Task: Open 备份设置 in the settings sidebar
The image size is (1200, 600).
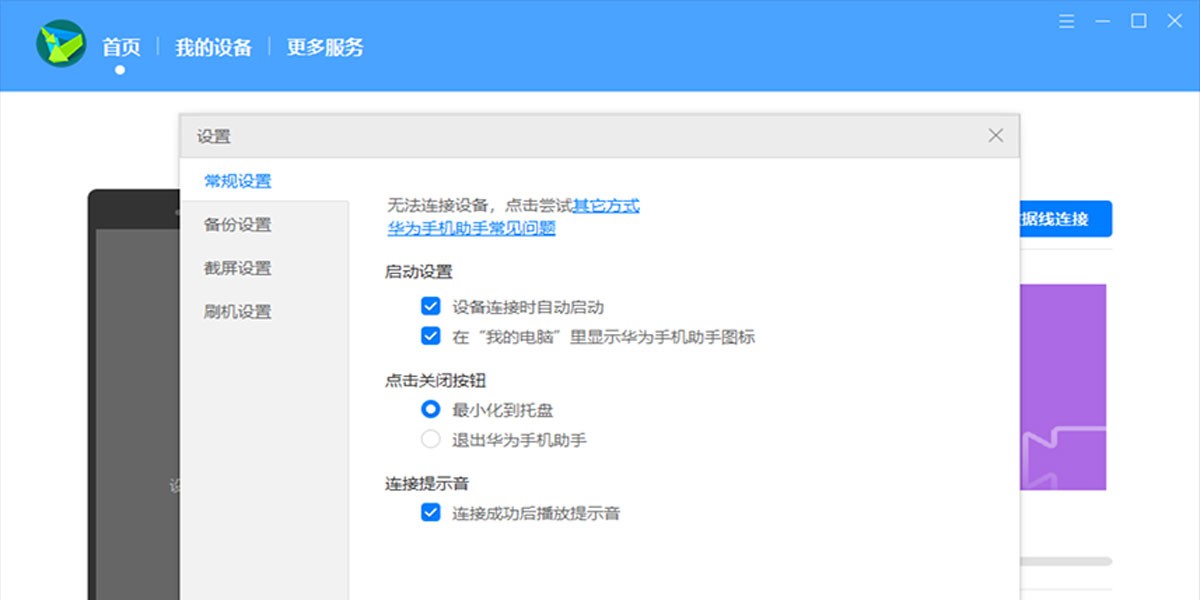Action: (238, 225)
